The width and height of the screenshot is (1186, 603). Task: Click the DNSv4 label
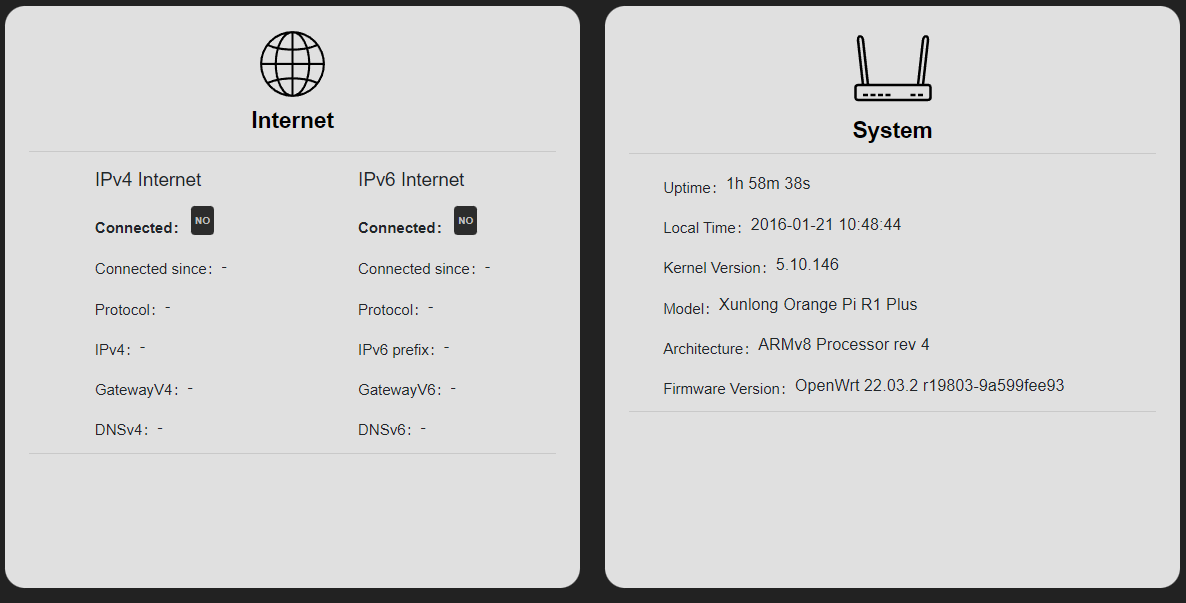tap(123, 430)
